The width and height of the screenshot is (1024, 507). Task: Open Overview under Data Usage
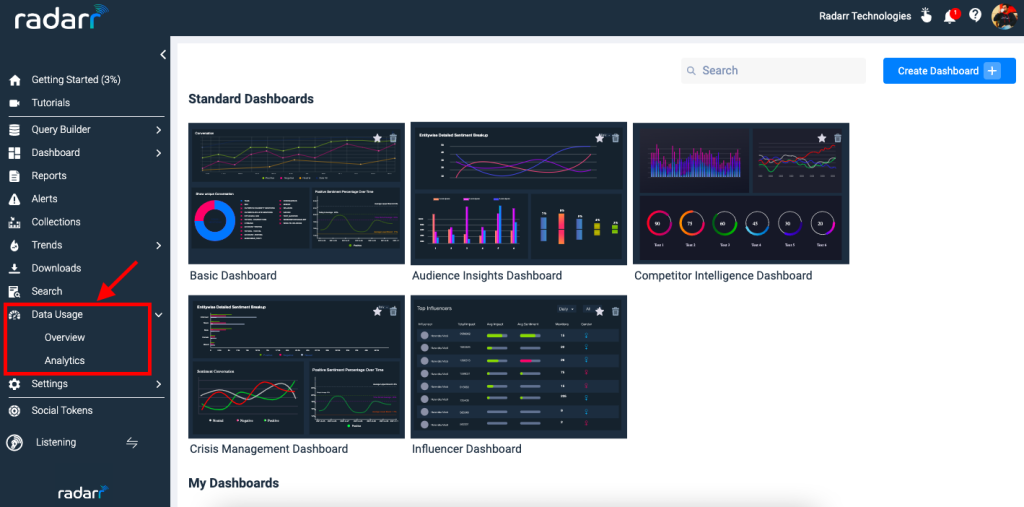(x=65, y=338)
